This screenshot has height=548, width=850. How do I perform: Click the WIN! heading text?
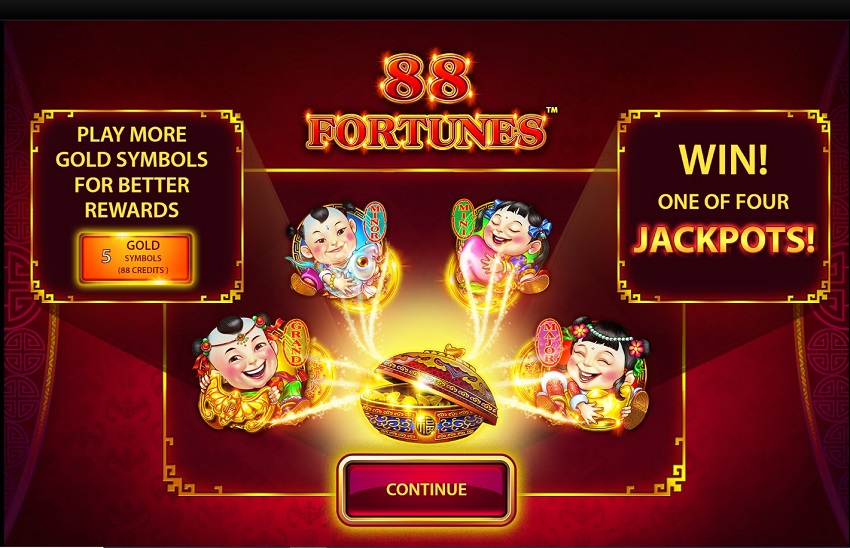(724, 159)
